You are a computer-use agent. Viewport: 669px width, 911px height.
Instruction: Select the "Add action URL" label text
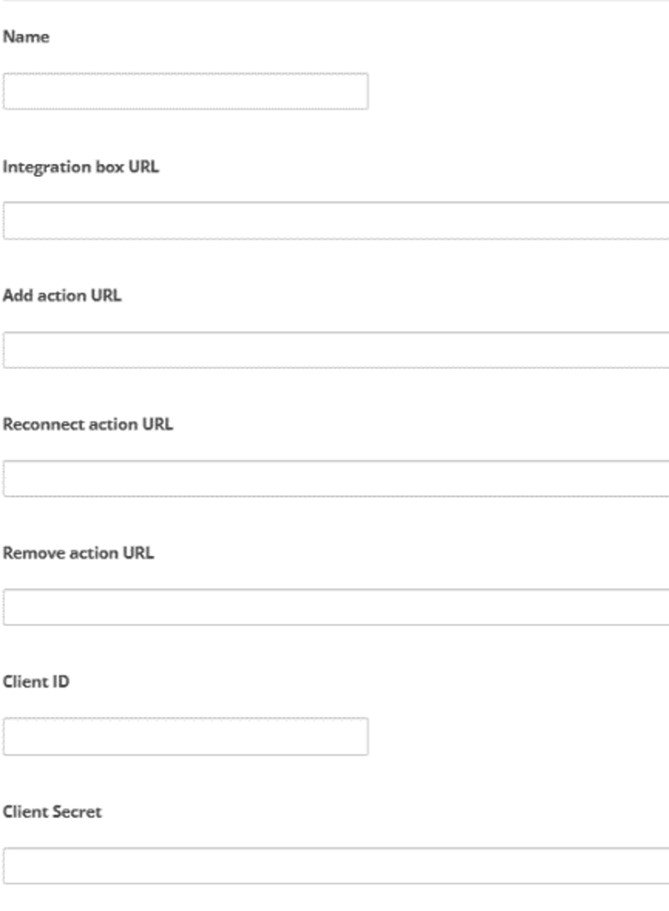(62, 296)
